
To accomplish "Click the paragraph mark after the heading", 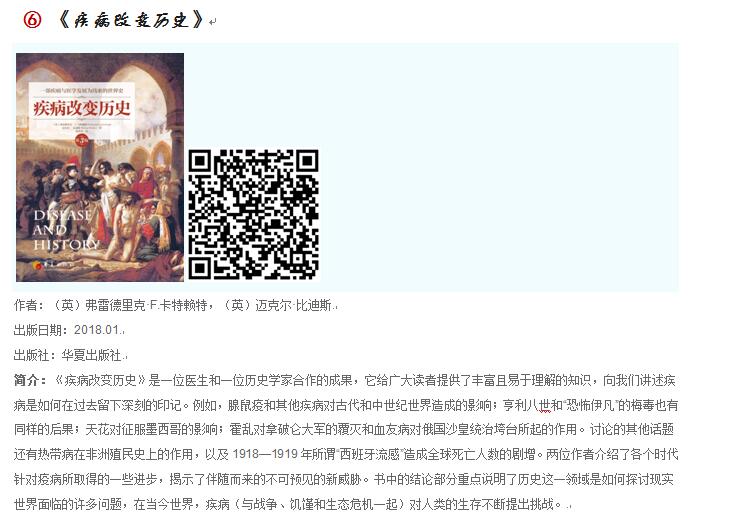I will (x=213, y=21).
